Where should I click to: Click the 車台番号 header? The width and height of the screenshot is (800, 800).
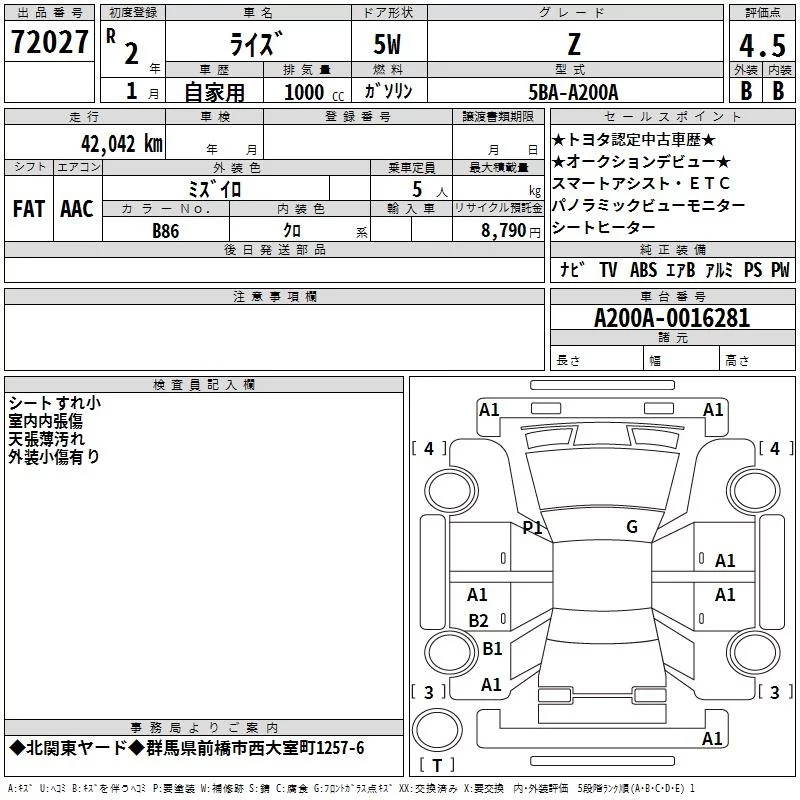click(672, 296)
